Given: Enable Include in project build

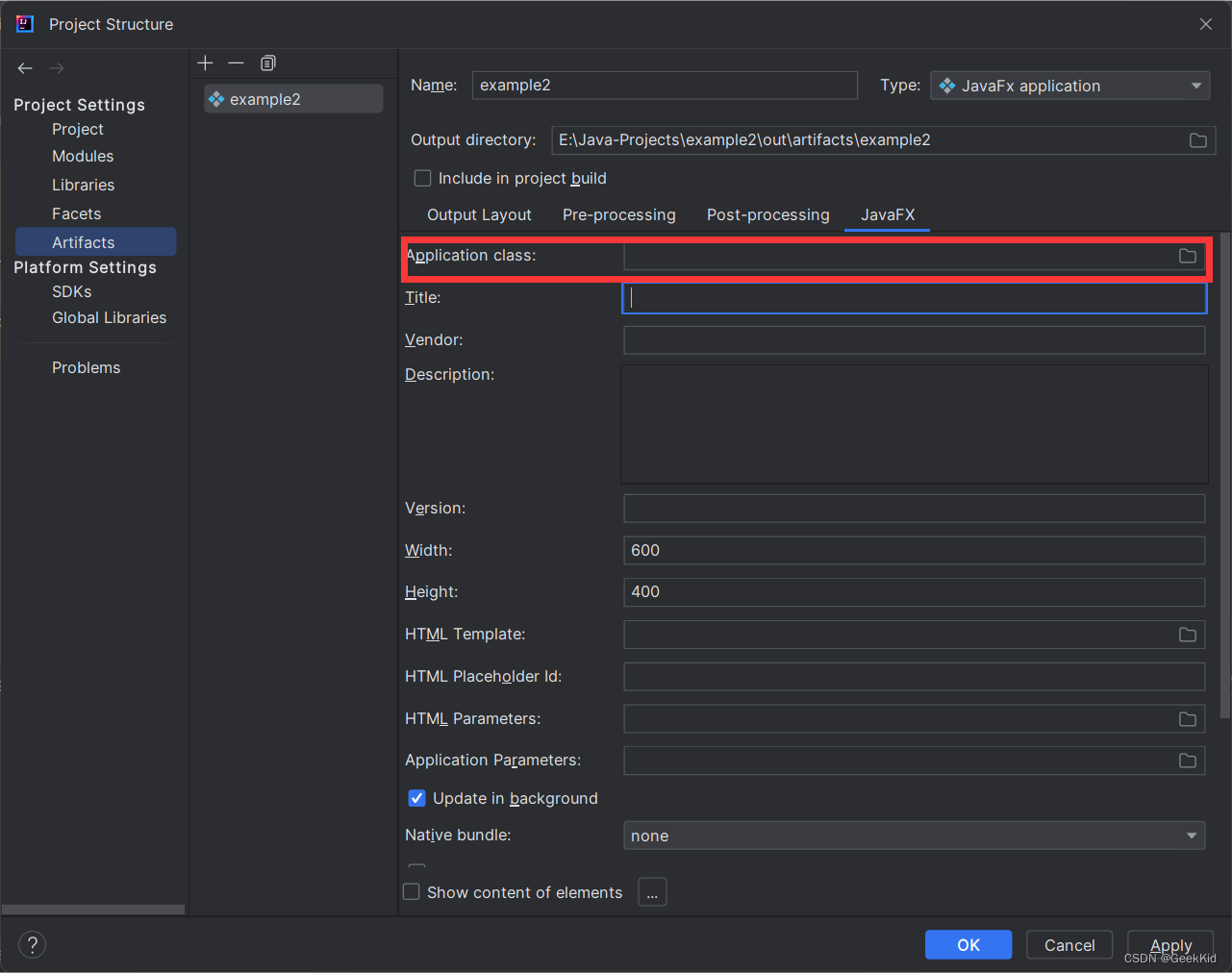Looking at the screenshot, I should tap(422, 178).
